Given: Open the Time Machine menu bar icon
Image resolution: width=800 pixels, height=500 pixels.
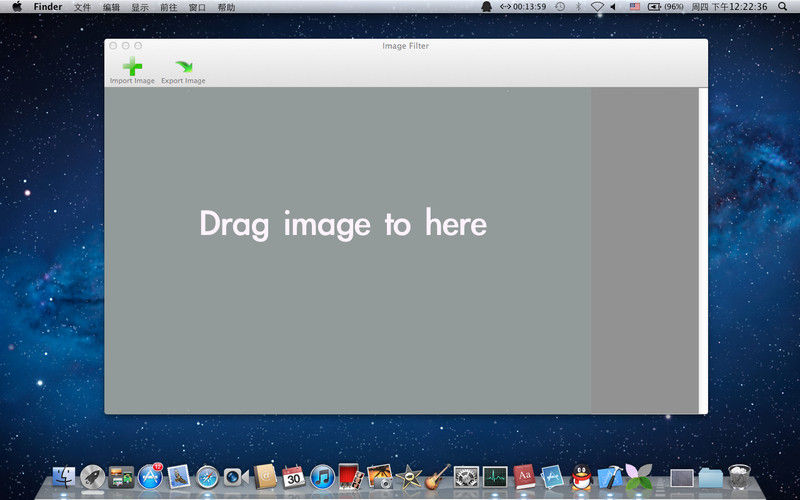Looking at the screenshot, I should coord(560,7).
